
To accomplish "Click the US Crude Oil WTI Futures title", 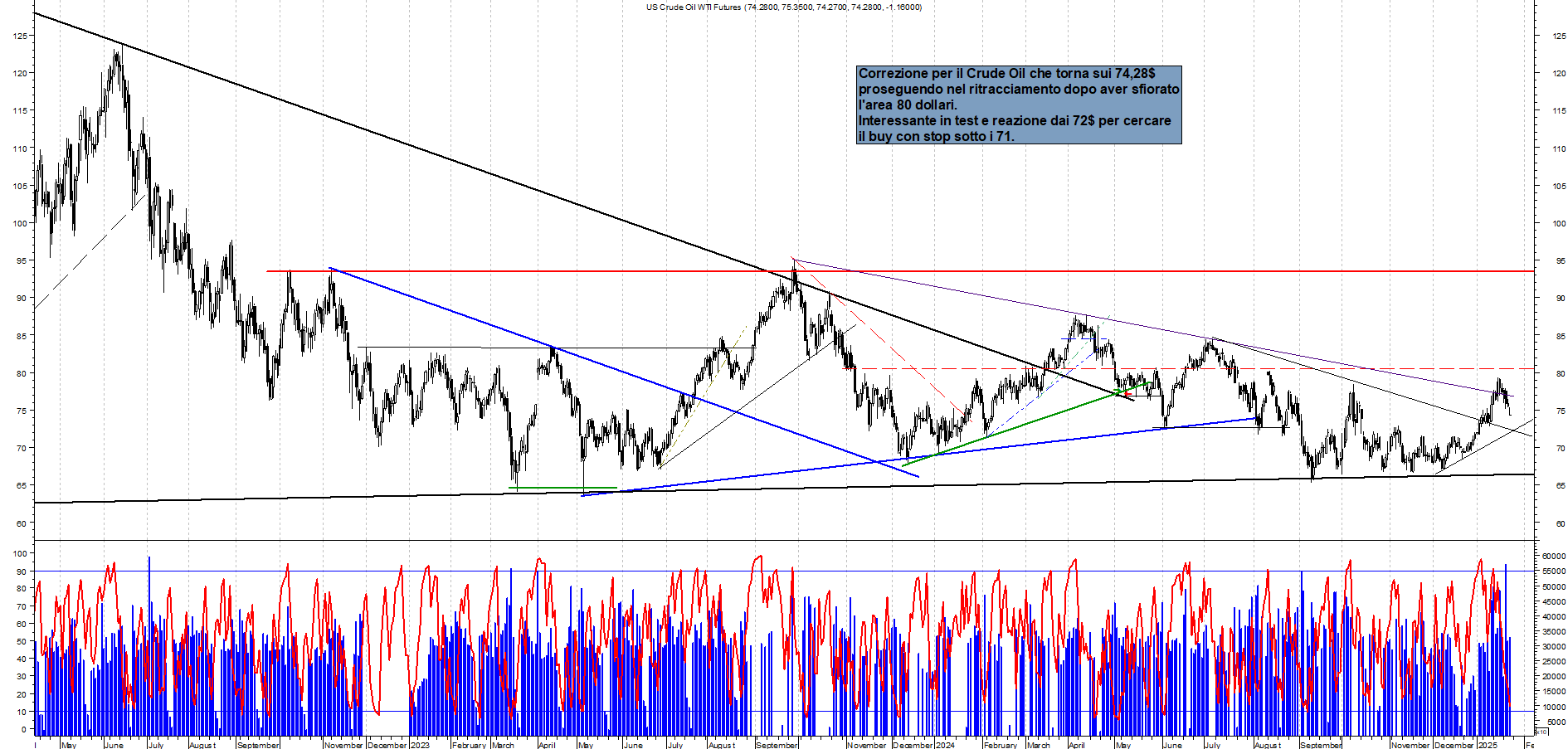I will tap(783, 7).
